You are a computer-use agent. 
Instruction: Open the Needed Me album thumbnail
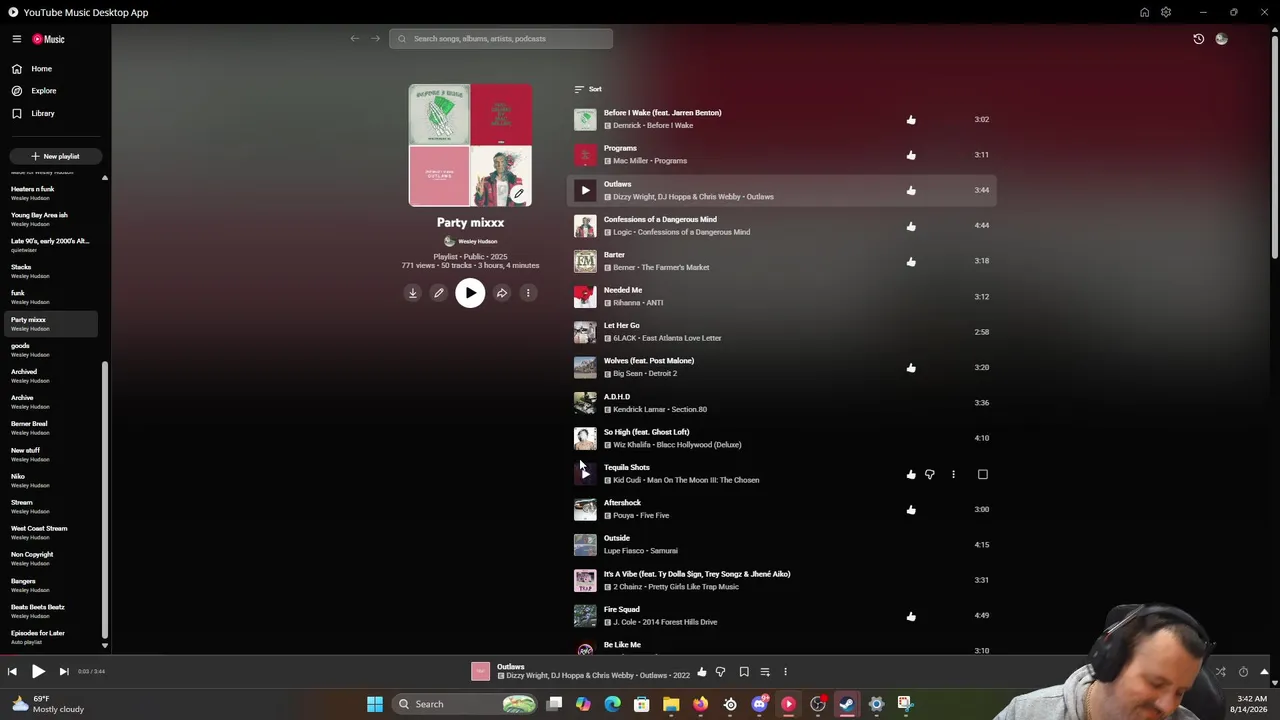[585, 297]
